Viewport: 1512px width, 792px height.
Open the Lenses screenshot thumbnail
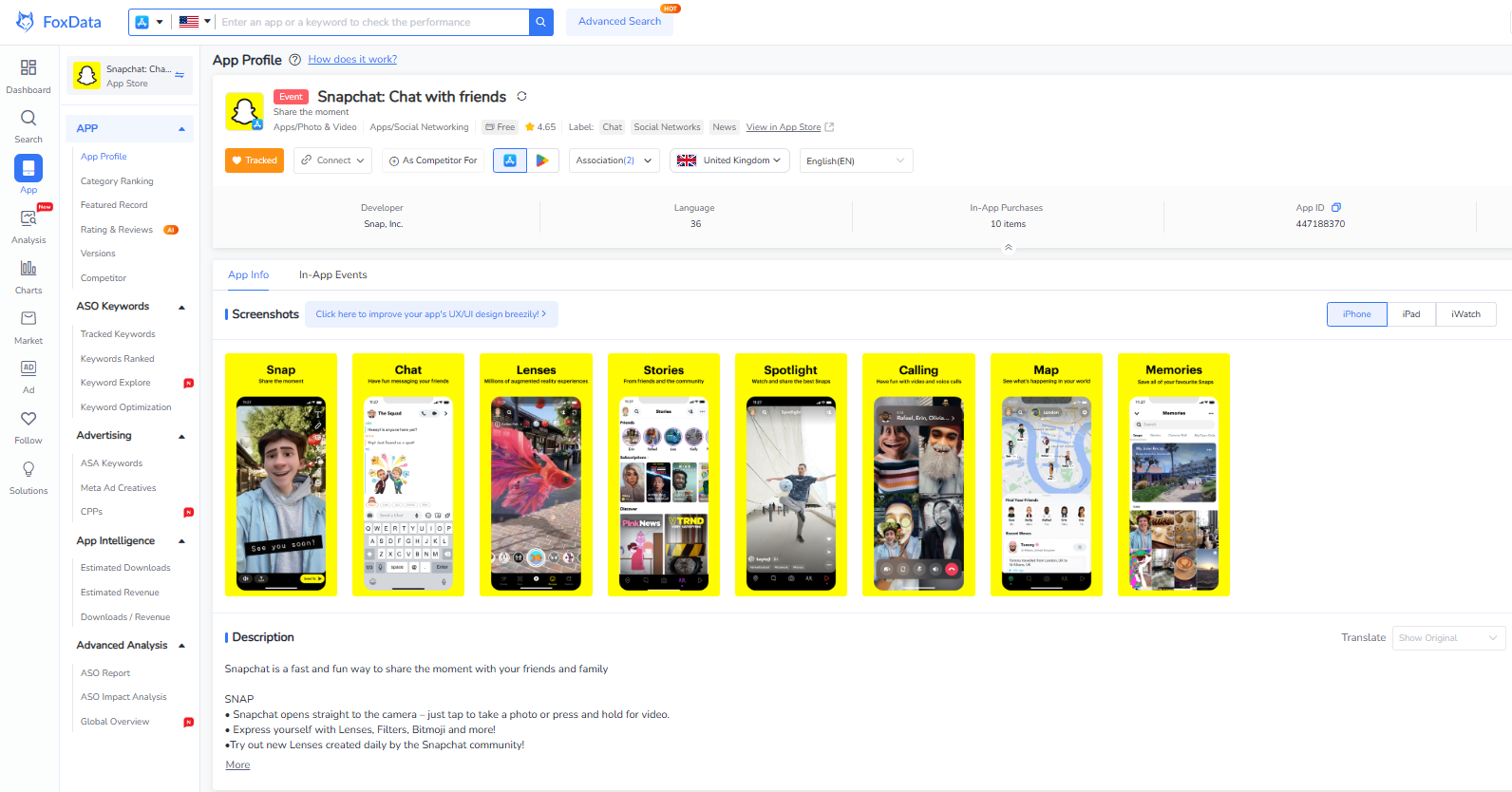pyautogui.click(x=536, y=475)
